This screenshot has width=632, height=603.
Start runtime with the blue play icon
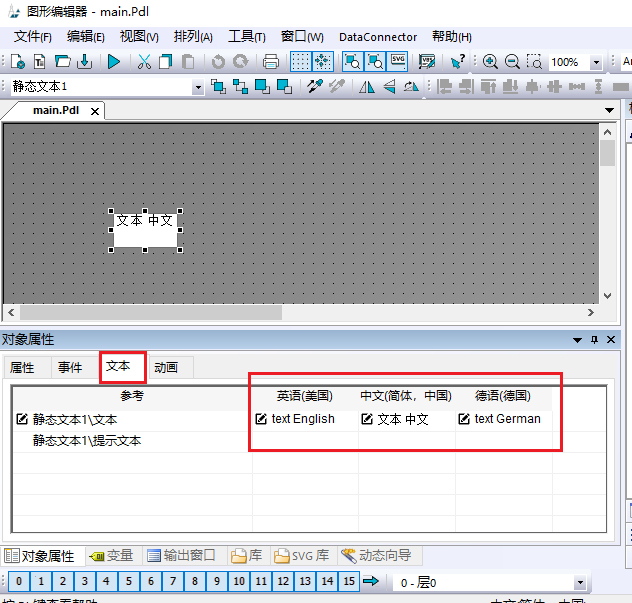114,62
